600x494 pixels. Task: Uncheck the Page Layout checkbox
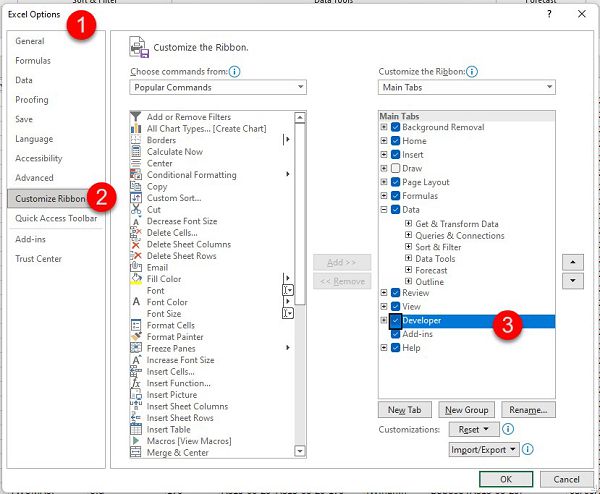click(x=395, y=182)
